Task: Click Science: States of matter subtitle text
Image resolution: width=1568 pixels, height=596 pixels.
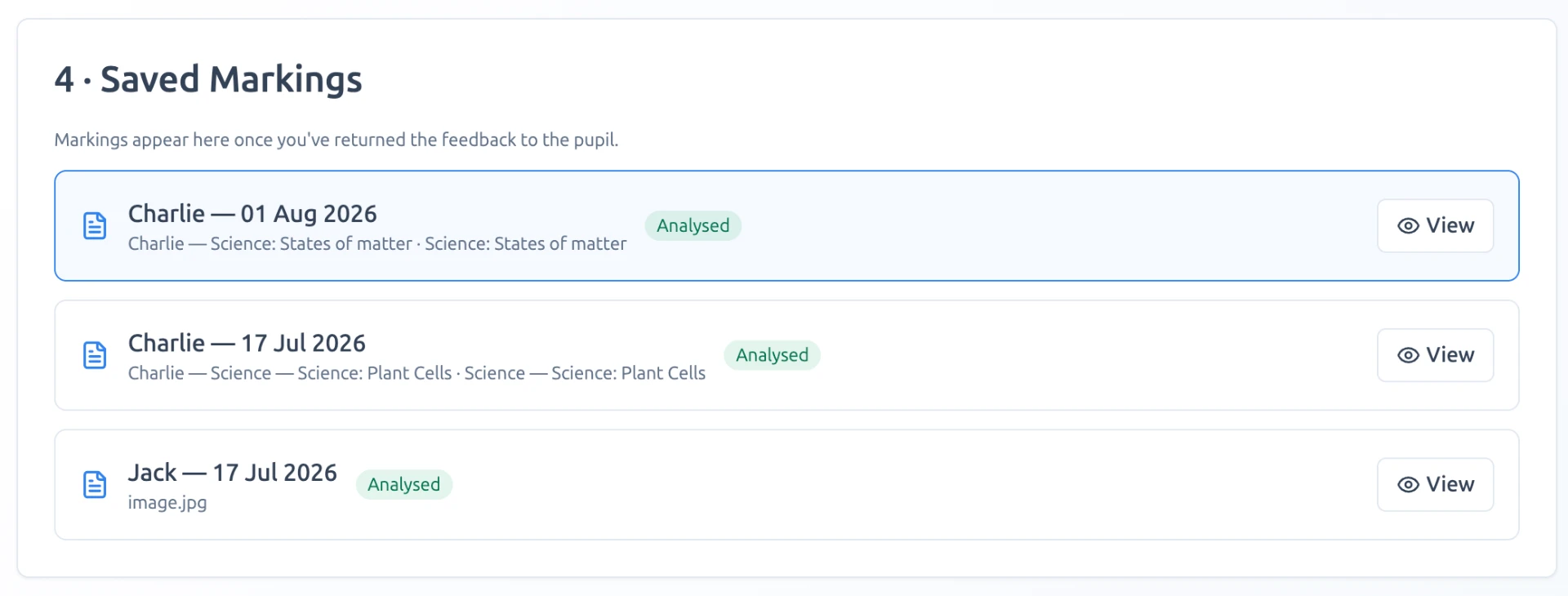Action: point(377,243)
